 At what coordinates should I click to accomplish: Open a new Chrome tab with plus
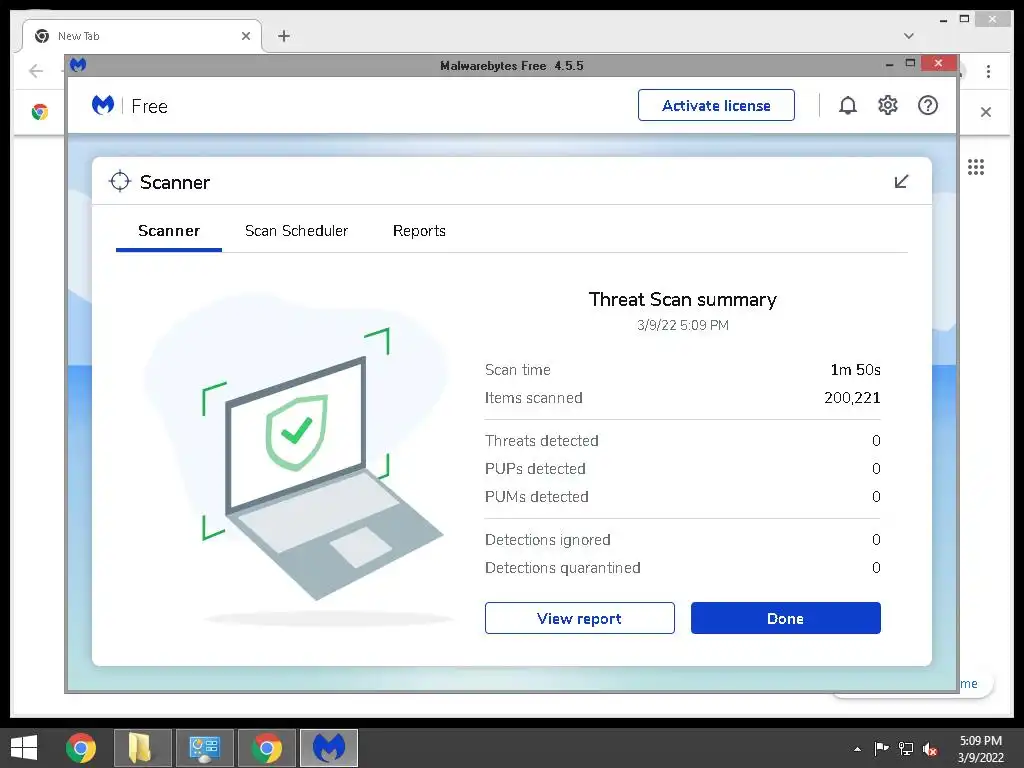click(283, 36)
